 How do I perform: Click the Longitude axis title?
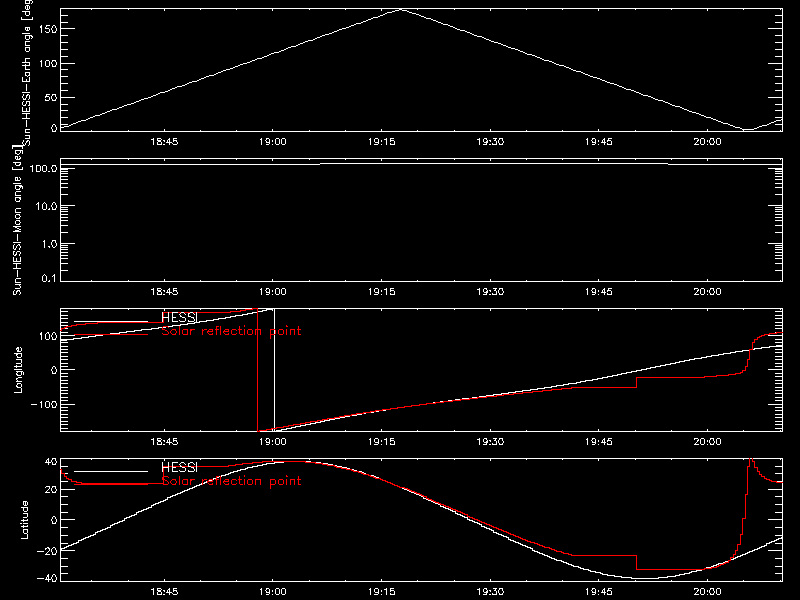18,370
